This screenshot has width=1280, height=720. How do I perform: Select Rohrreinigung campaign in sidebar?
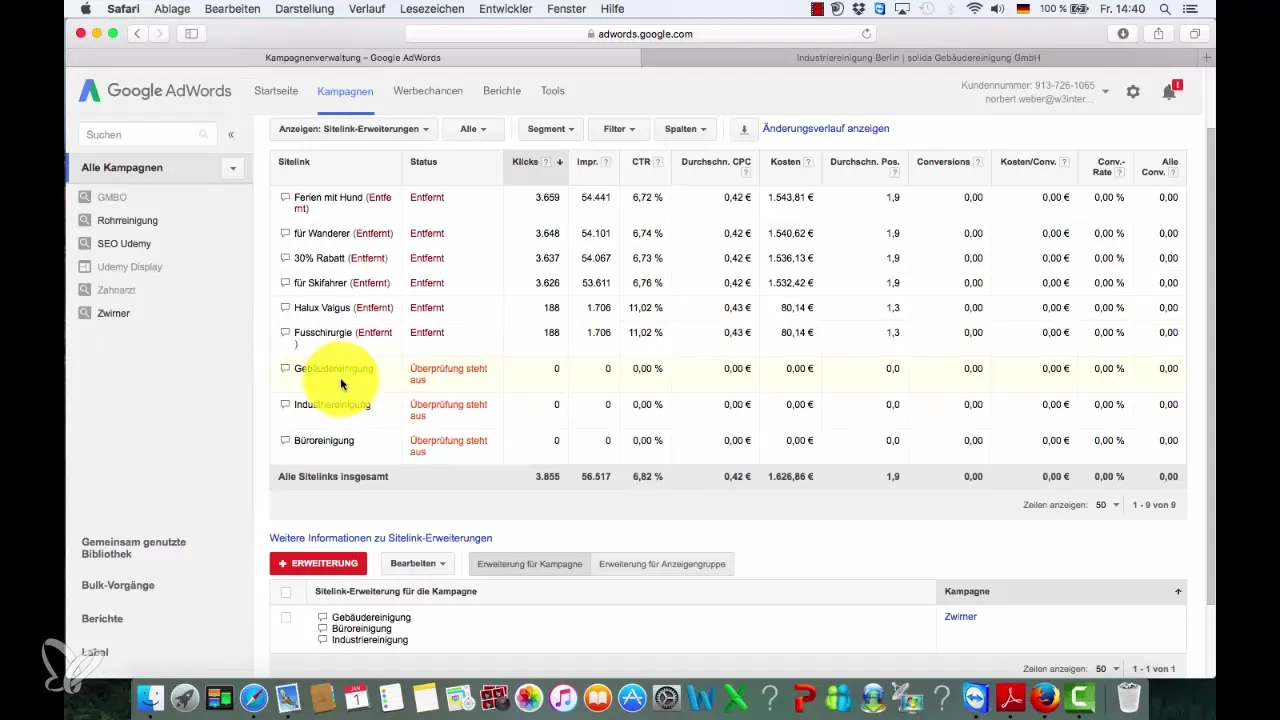click(x=127, y=220)
